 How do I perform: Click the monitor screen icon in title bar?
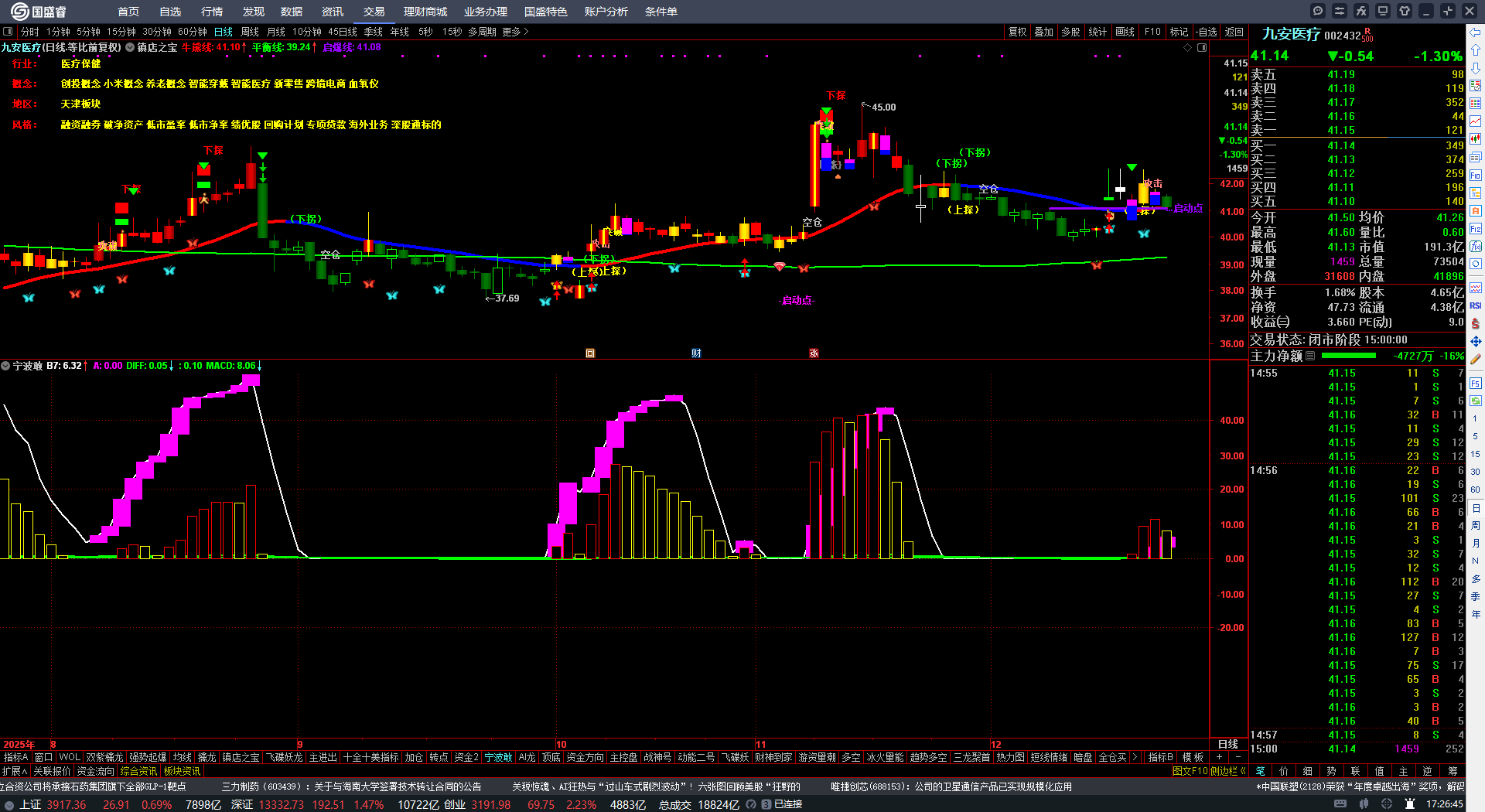[x=1383, y=11]
